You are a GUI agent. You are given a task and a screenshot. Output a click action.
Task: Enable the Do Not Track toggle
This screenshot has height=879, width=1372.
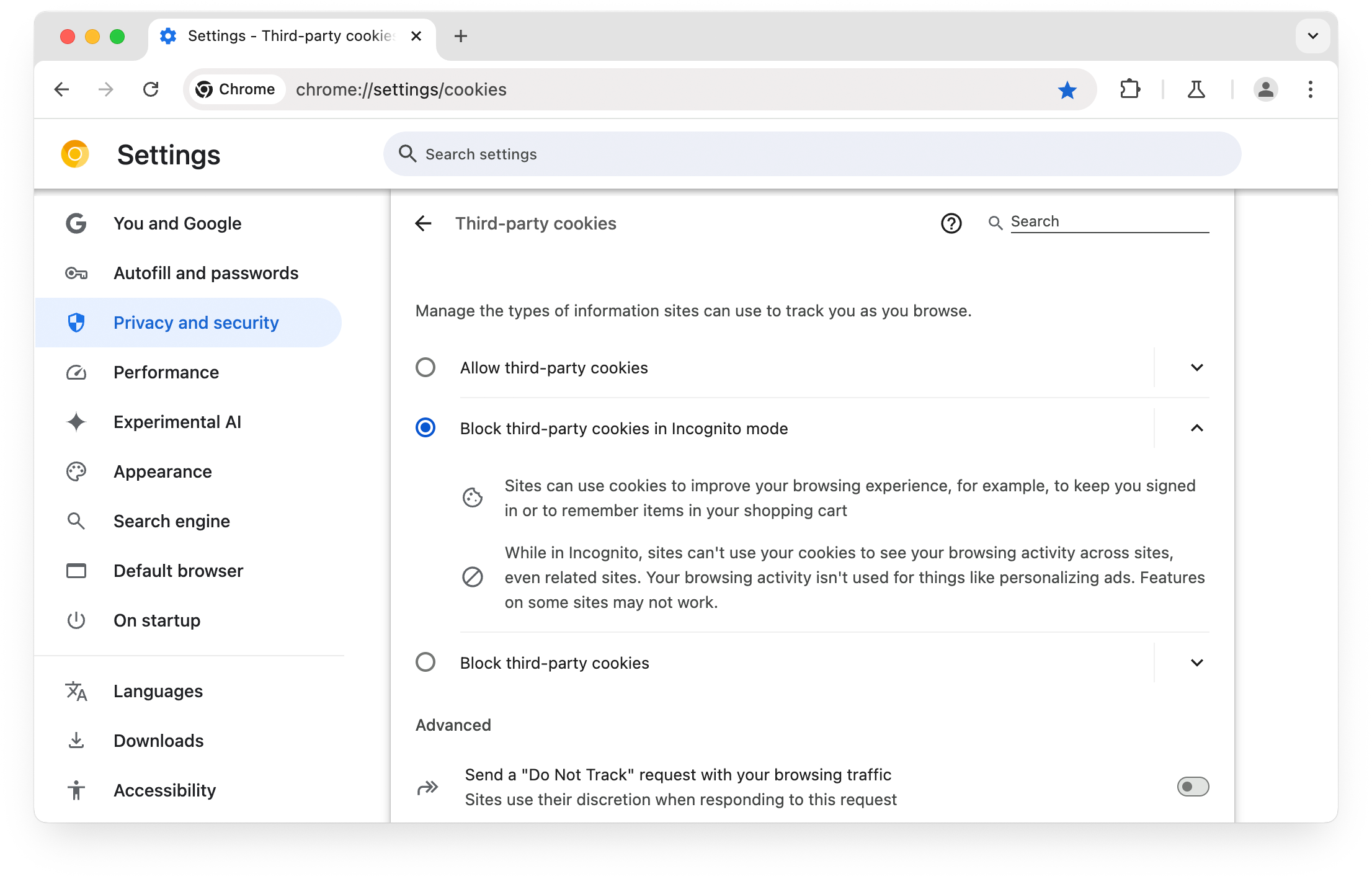[x=1193, y=787]
